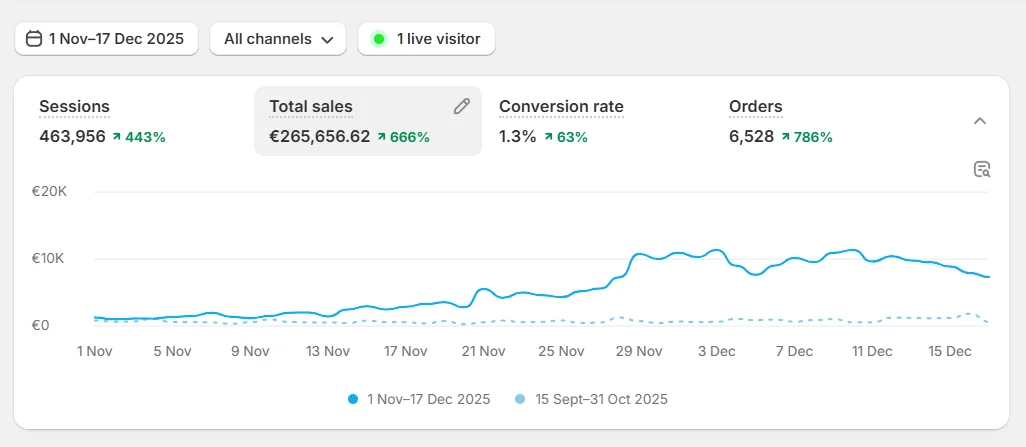
Task: Click the 63% conversion increase indicator
Action: click(x=566, y=137)
